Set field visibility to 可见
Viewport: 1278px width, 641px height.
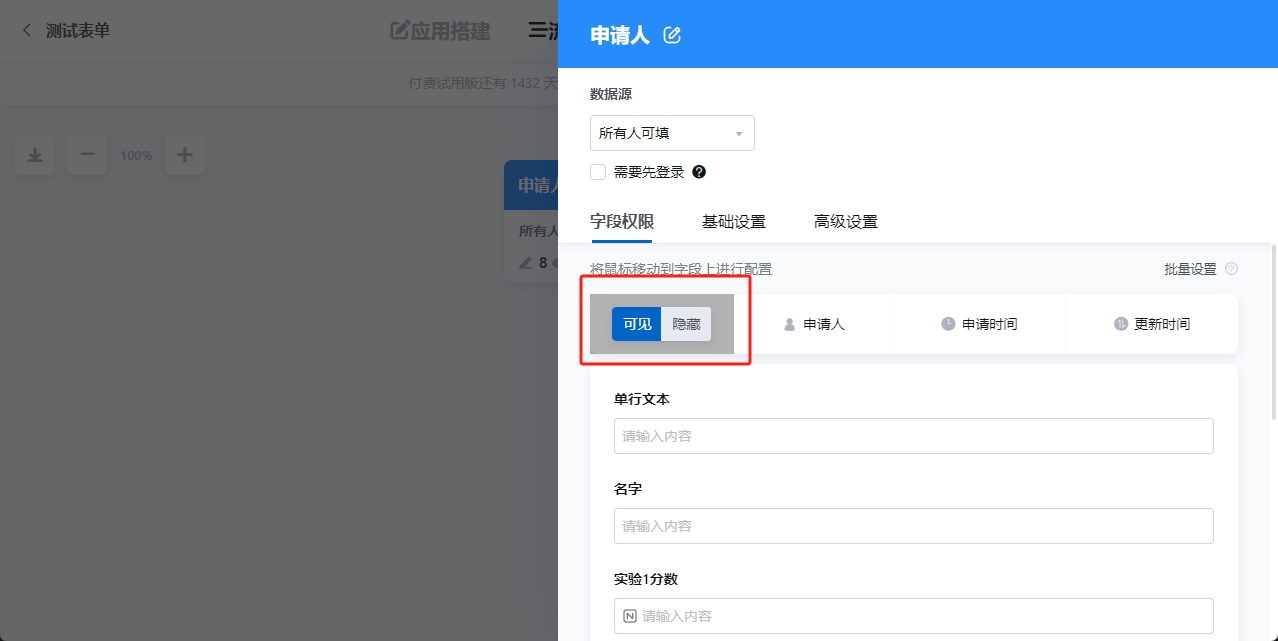pos(635,324)
